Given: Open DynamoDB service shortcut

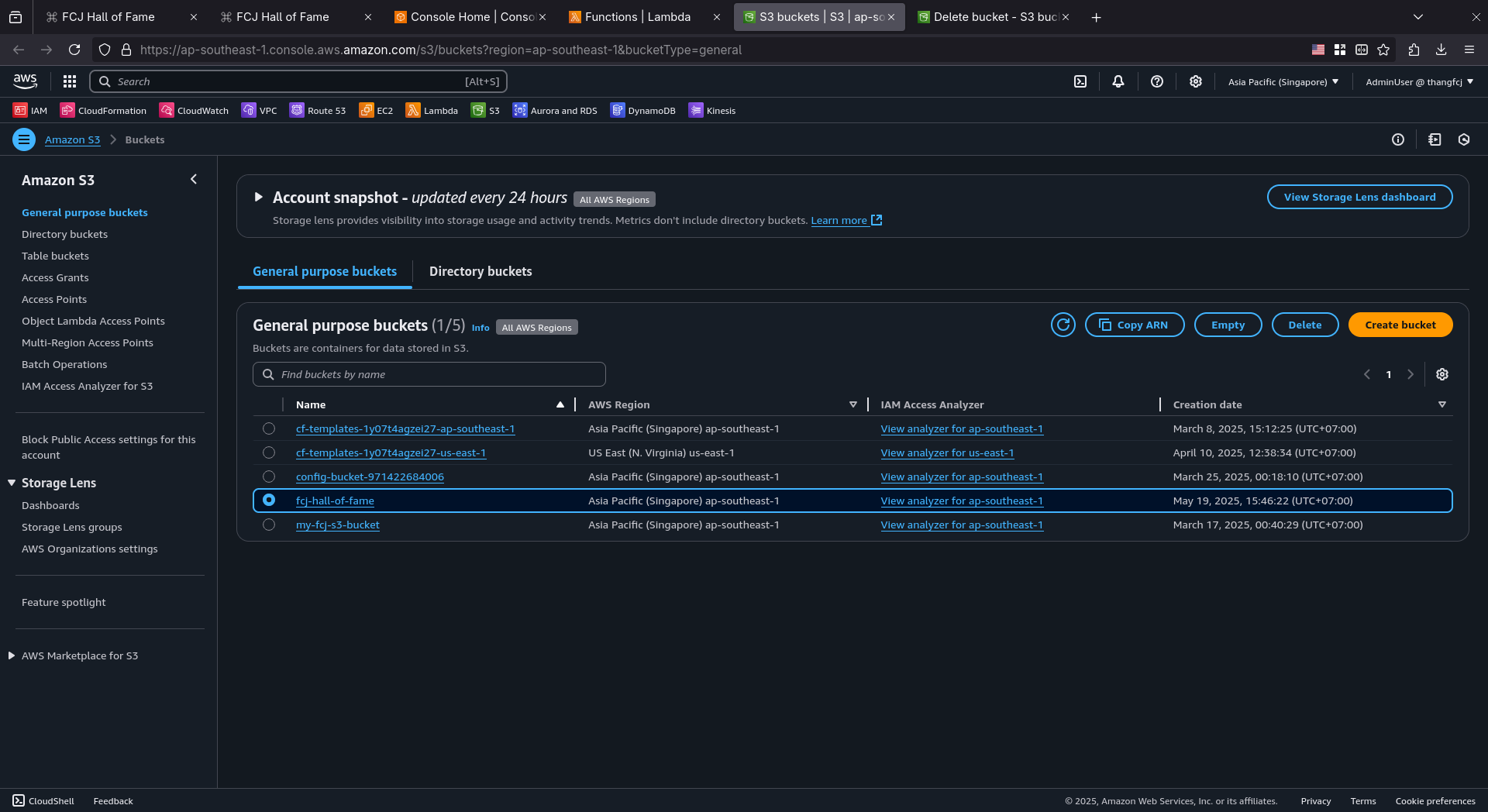Looking at the screenshot, I should (643, 111).
